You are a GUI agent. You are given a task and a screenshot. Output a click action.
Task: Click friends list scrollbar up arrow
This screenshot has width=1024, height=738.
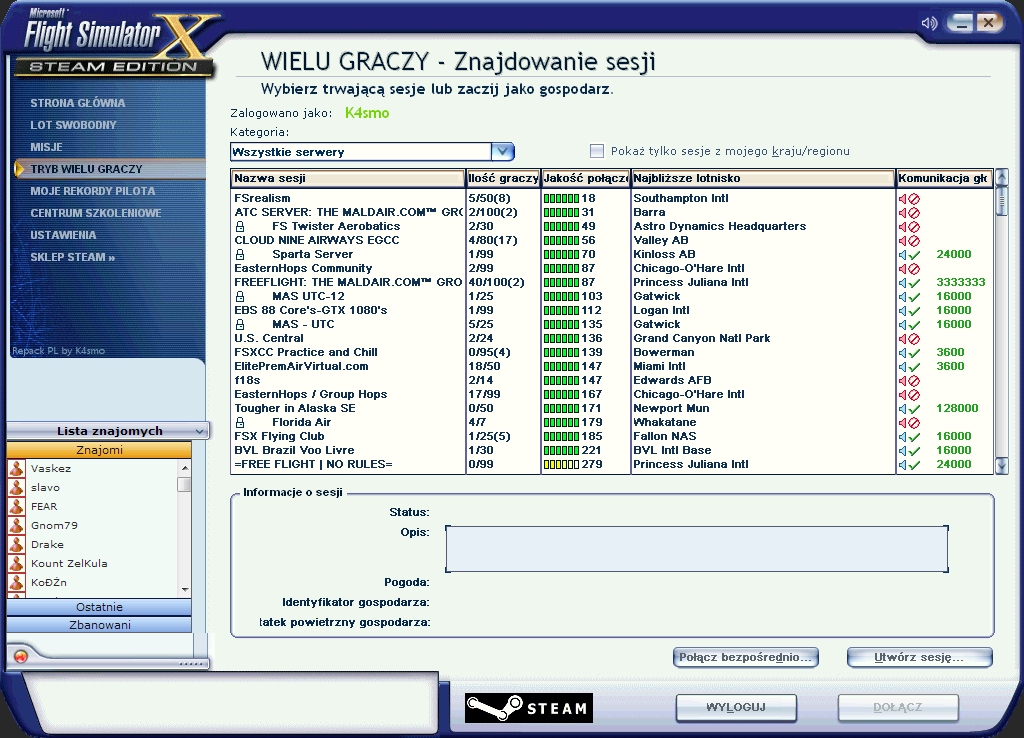point(185,468)
